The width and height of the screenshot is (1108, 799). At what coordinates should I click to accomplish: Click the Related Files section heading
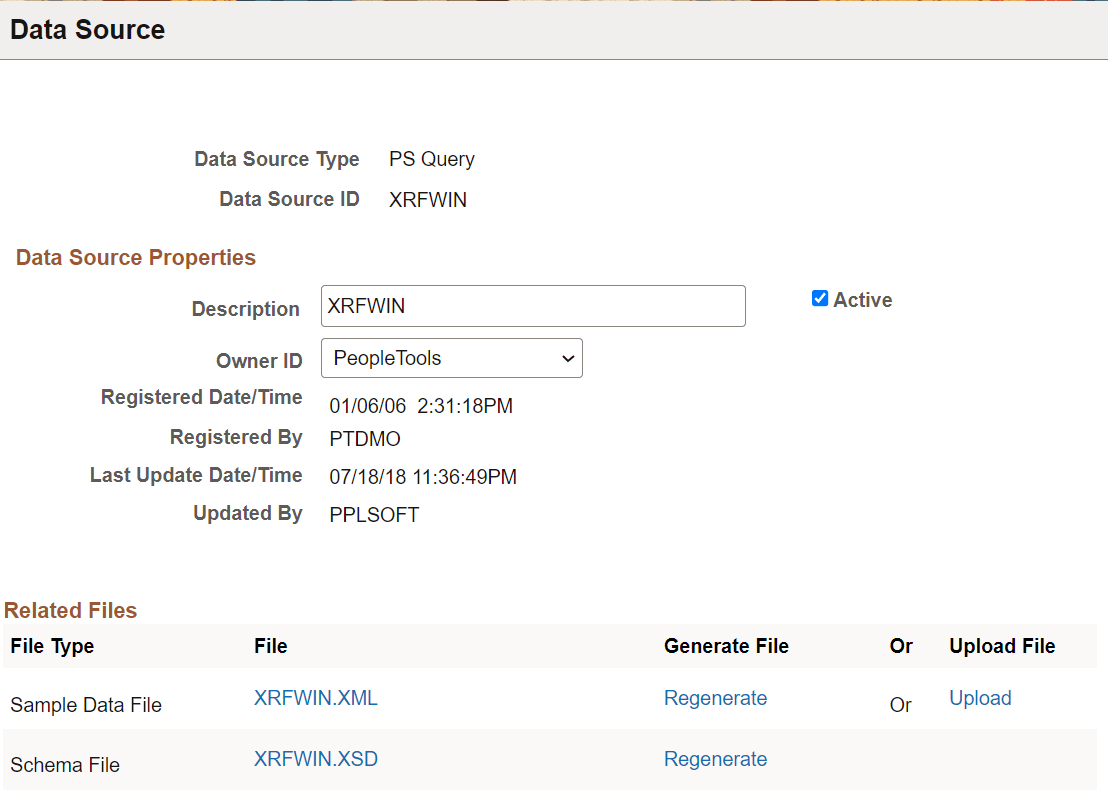pyautogui.click(x=70, y=610)
